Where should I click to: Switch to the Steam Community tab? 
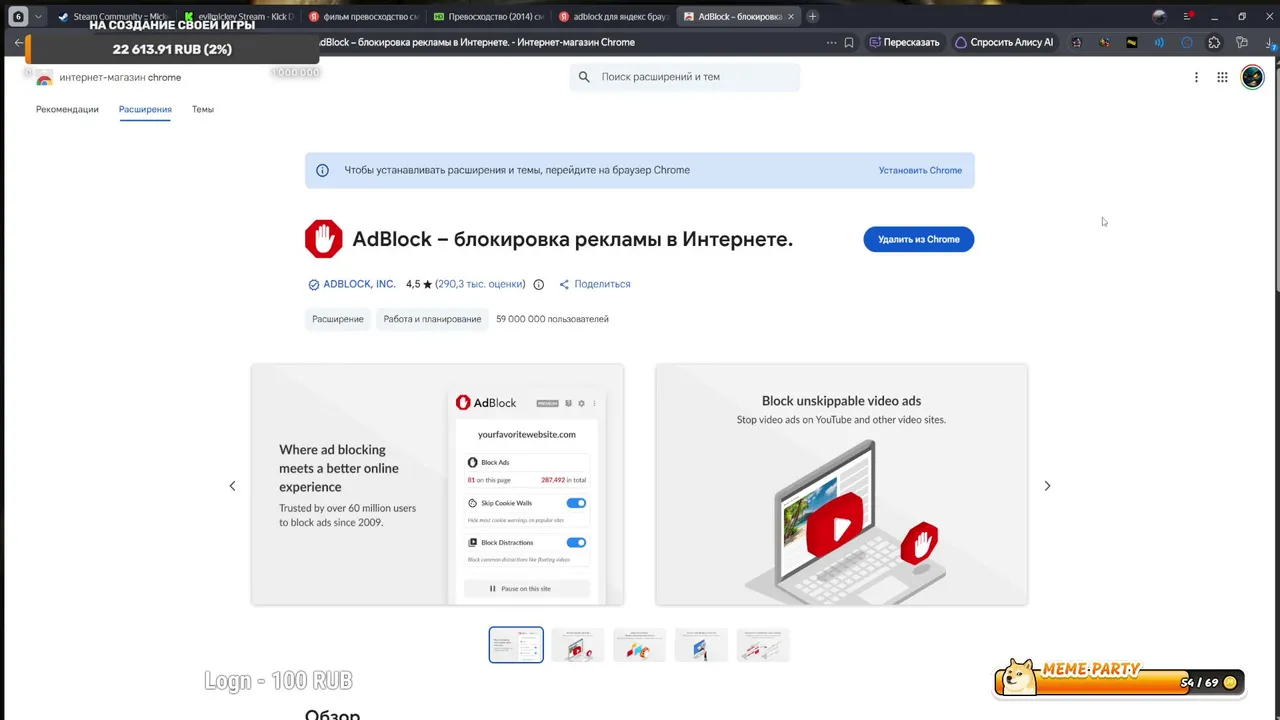tap(112, 16)
